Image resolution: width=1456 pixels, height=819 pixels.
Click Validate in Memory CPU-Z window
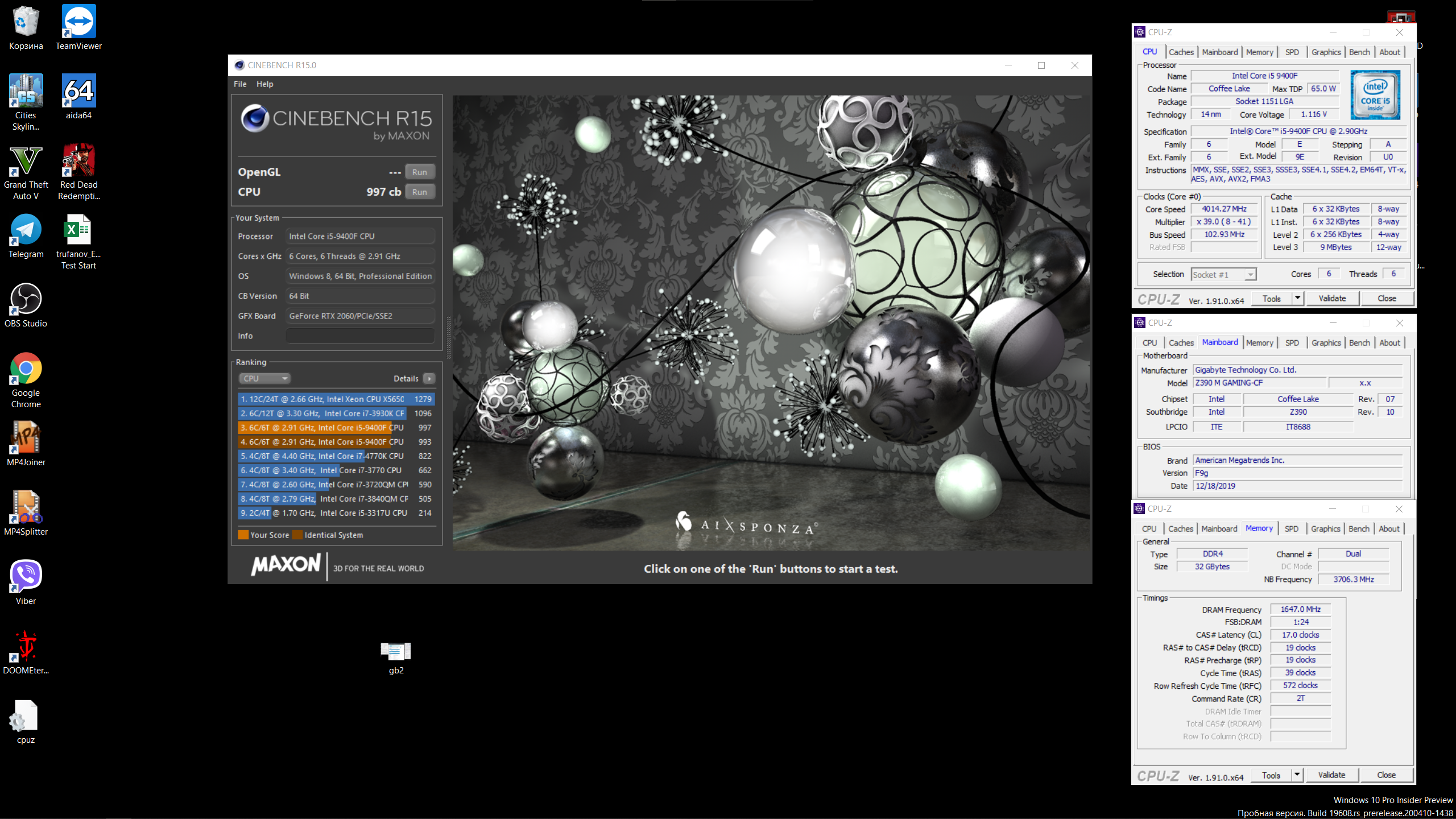click(1332, 775)
